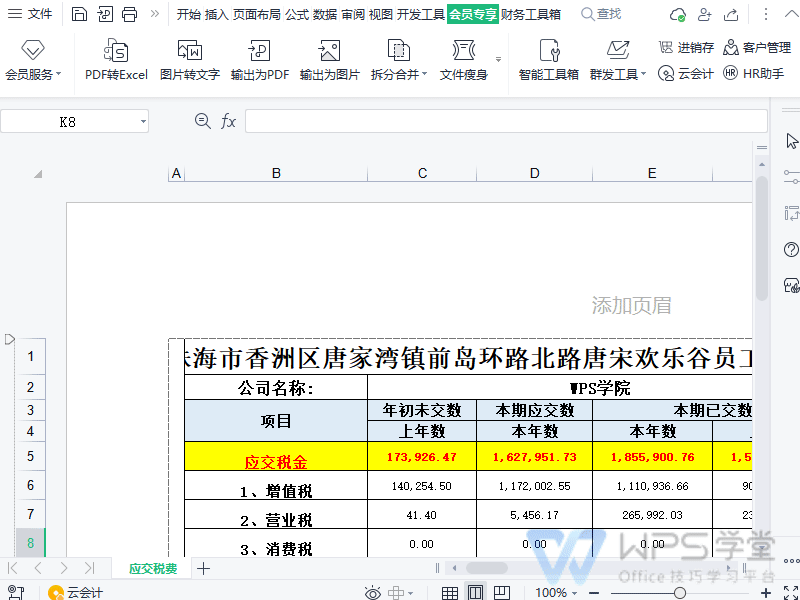Viewport: 800px width, 600px height.
Task: Select the 输出为图片 tool
Action: pos(329,52)
